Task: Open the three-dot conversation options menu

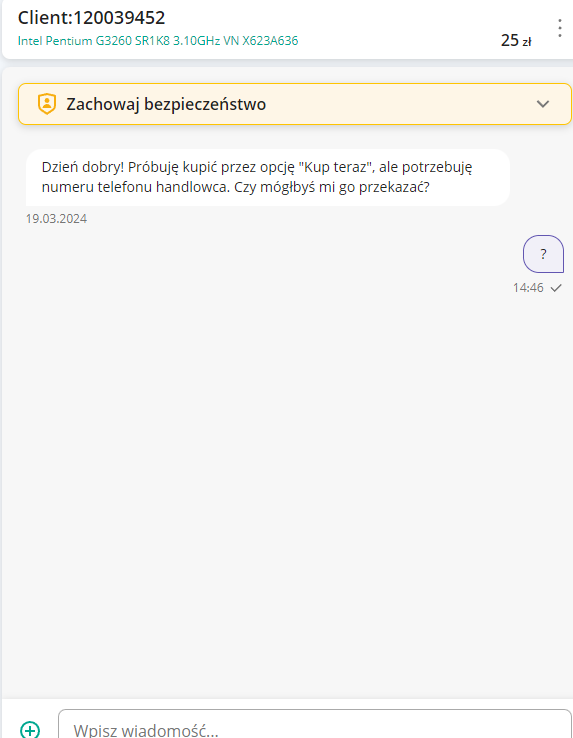Action: [559, 28]
